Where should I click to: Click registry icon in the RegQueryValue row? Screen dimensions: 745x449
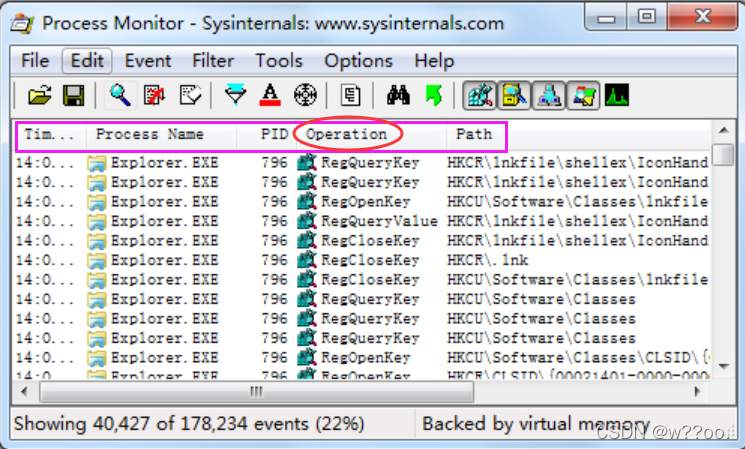pos(307,221)
